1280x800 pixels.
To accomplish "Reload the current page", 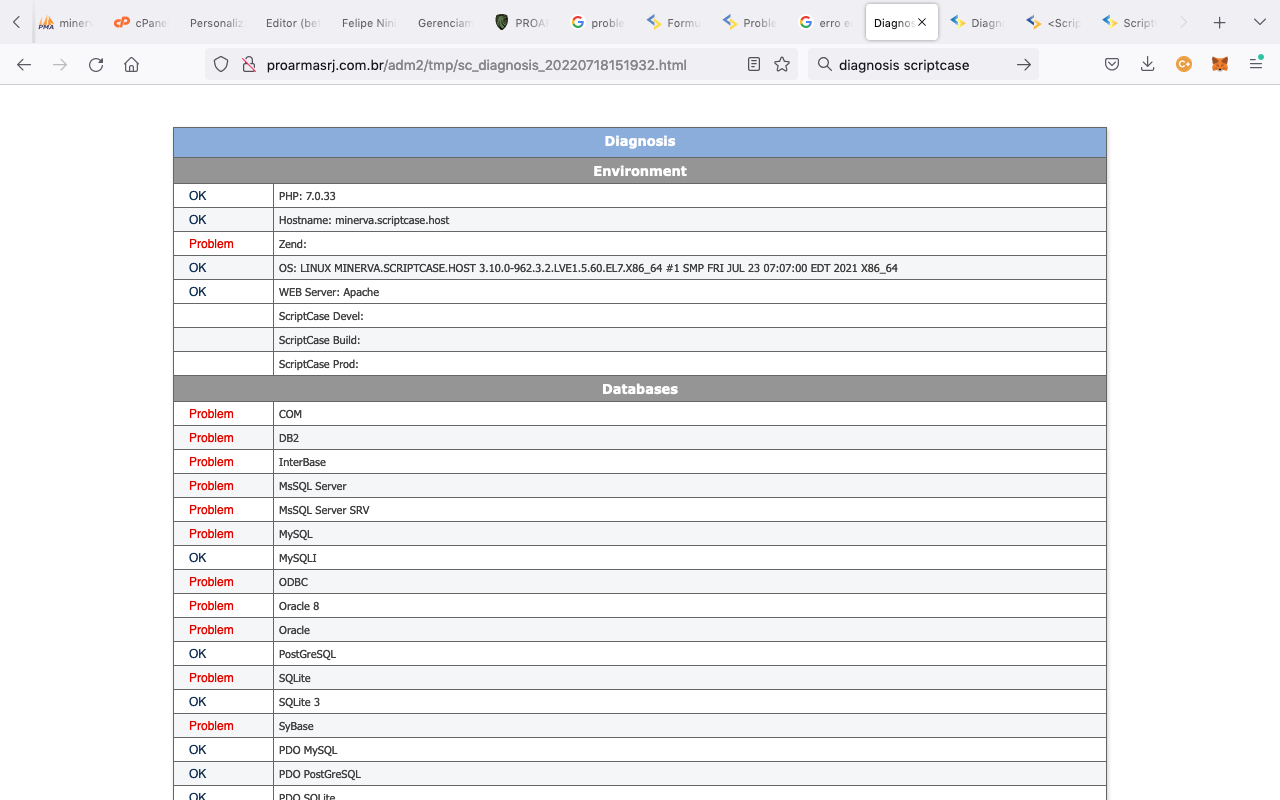I will (x=96, y=64).
